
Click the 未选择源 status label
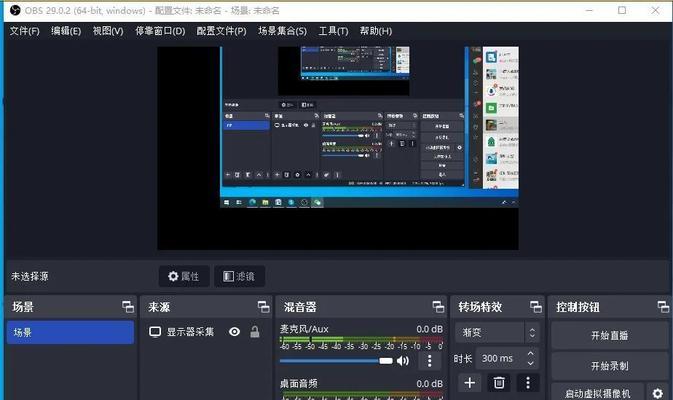pyautogui.click(x=30, y=276)
